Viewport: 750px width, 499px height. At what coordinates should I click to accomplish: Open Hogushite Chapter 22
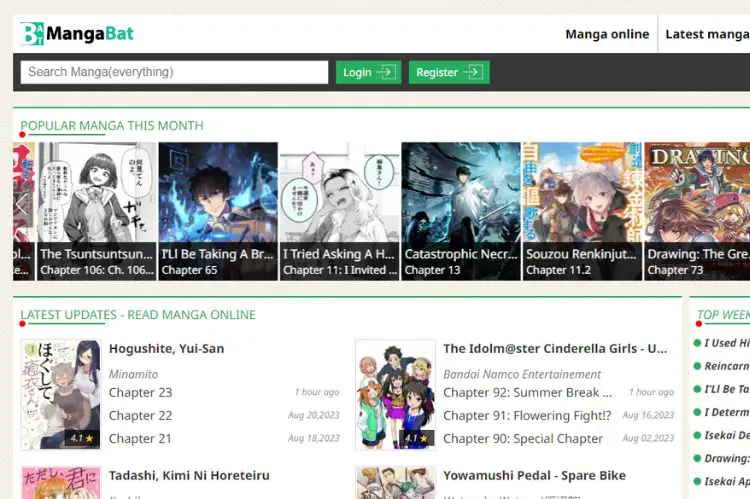pyautogui.click(x=140, y=415)
